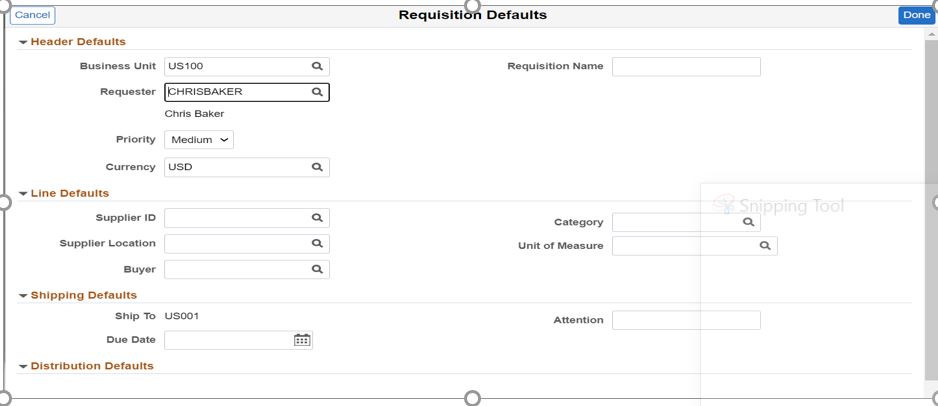The image size is (938, 406).
Task: Focus the Attention input field
Action: click(686, 320)
